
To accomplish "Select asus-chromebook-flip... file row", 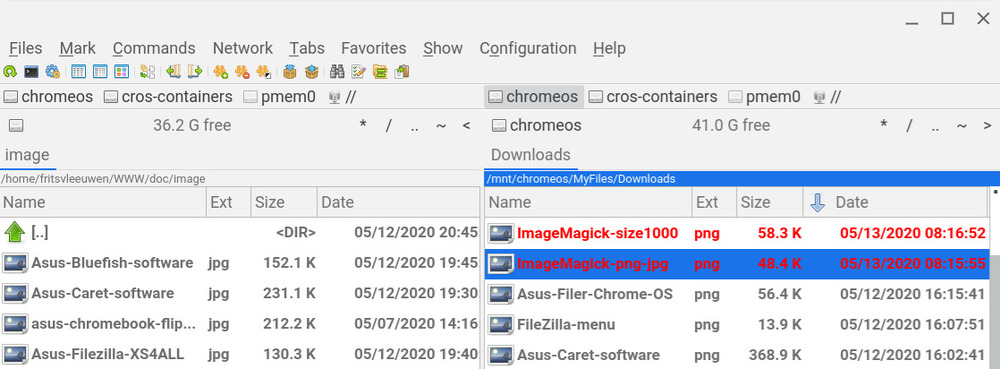I will tap(240, 324).
